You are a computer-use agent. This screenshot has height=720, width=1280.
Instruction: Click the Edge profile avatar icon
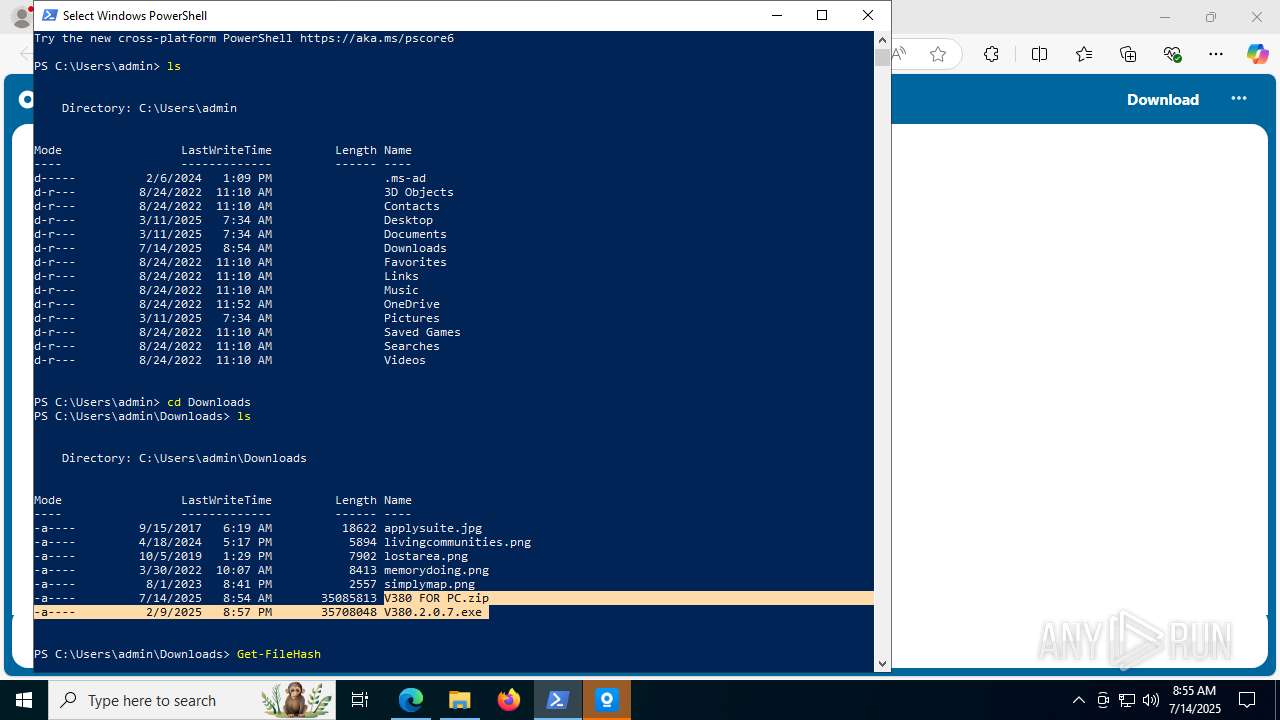pos(20,17)
